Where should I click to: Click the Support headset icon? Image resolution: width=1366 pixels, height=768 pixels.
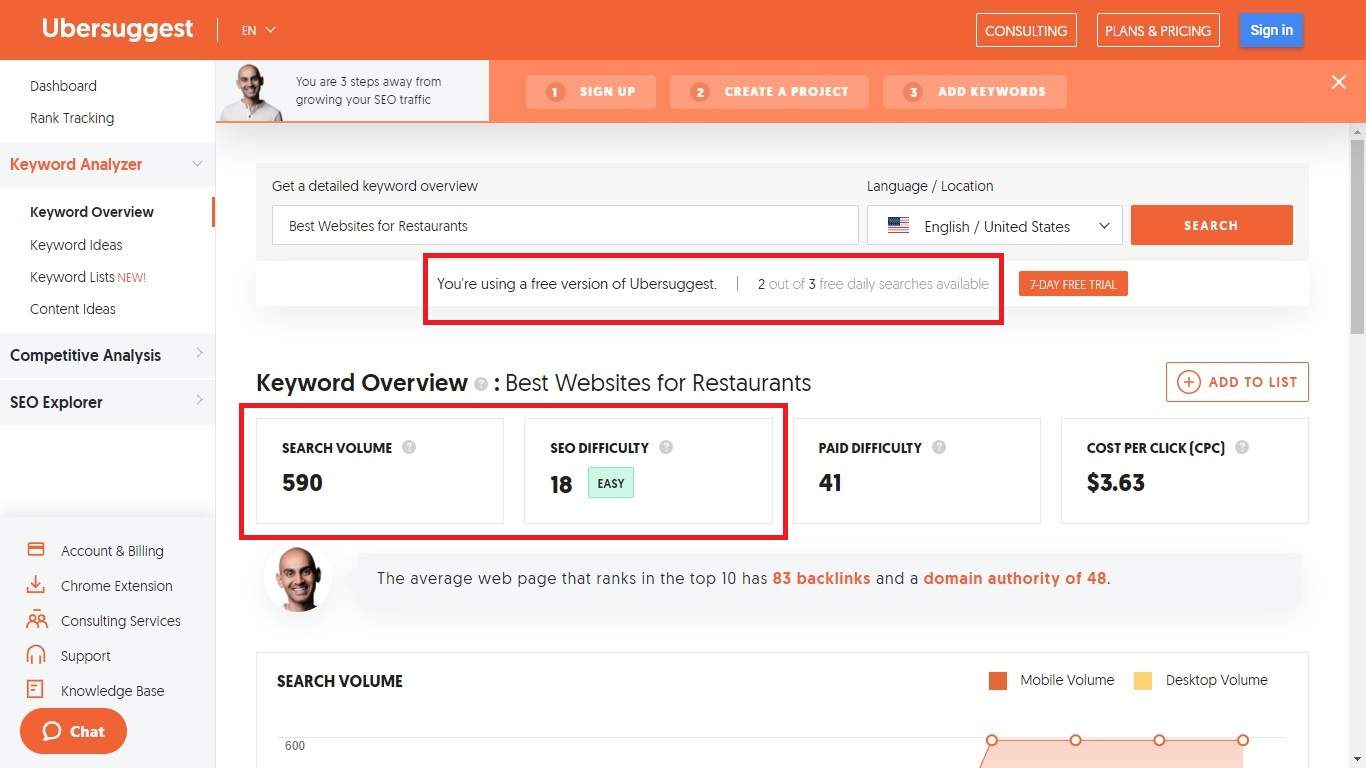click(36, 655)
